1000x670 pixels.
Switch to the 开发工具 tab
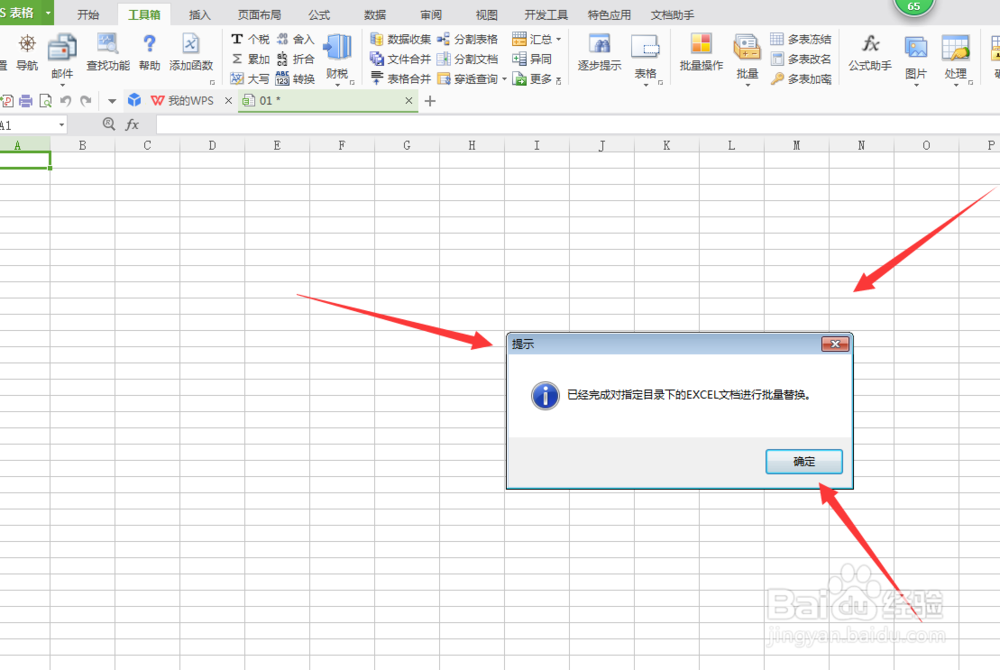546,14
